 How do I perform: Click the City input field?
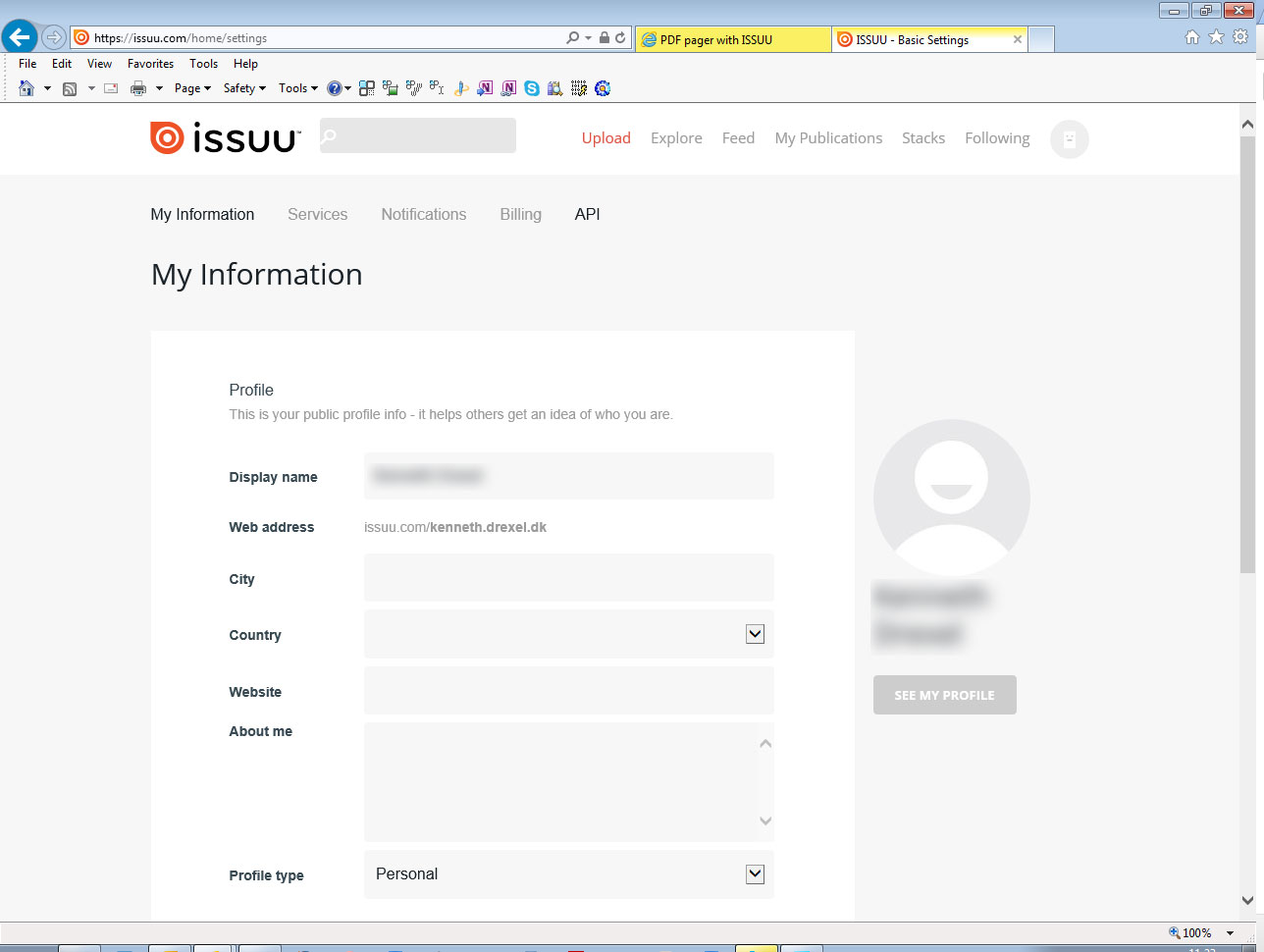(x=569, y=578)
